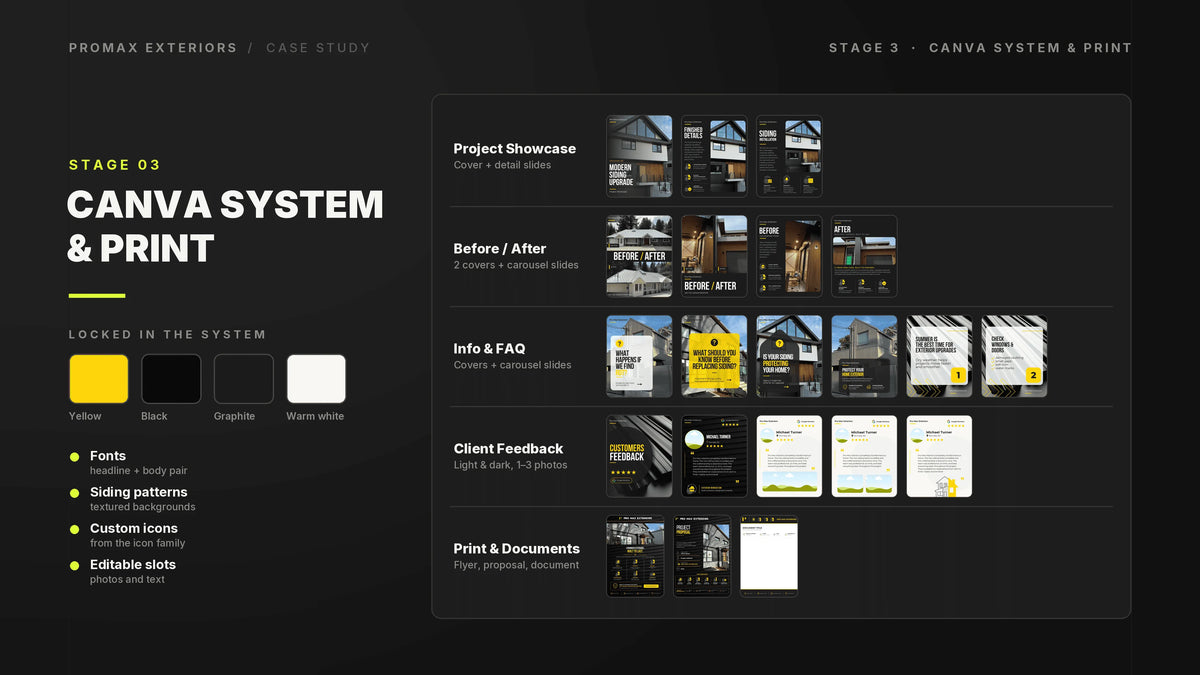Select the Graphite color swatch
1200x675 pixels.
(x=244, y=379)
